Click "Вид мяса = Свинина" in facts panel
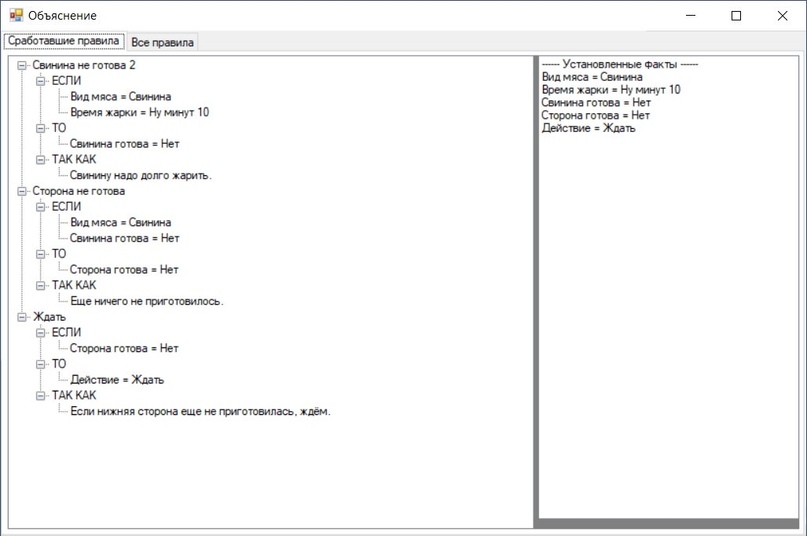 [x=592, y=77]
